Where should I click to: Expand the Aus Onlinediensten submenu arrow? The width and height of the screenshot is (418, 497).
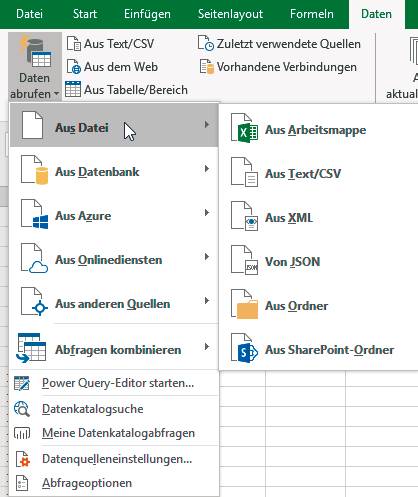[x=207, y=257]
